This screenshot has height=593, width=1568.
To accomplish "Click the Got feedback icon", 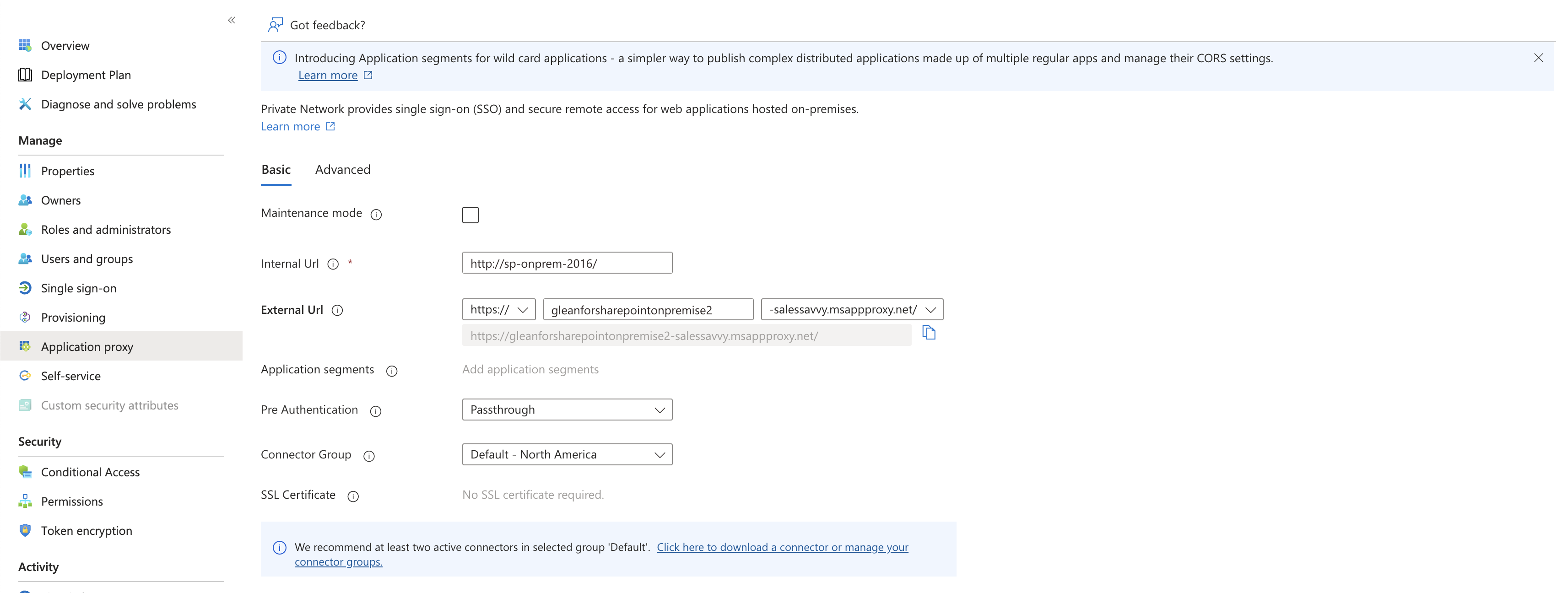I will click(275, 25).
